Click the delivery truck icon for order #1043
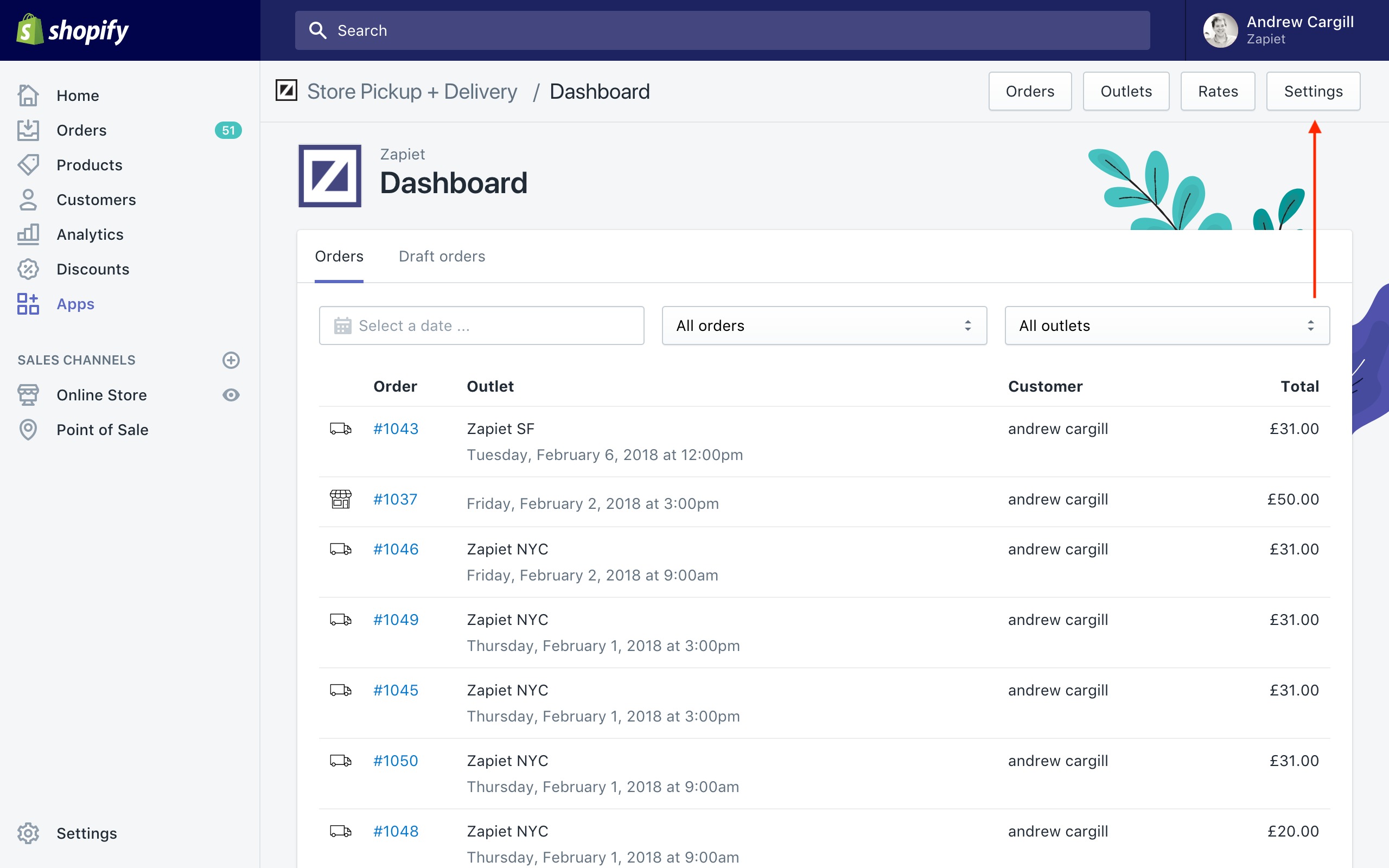This screenshot has height=868, width=1389. pos(340,429)
